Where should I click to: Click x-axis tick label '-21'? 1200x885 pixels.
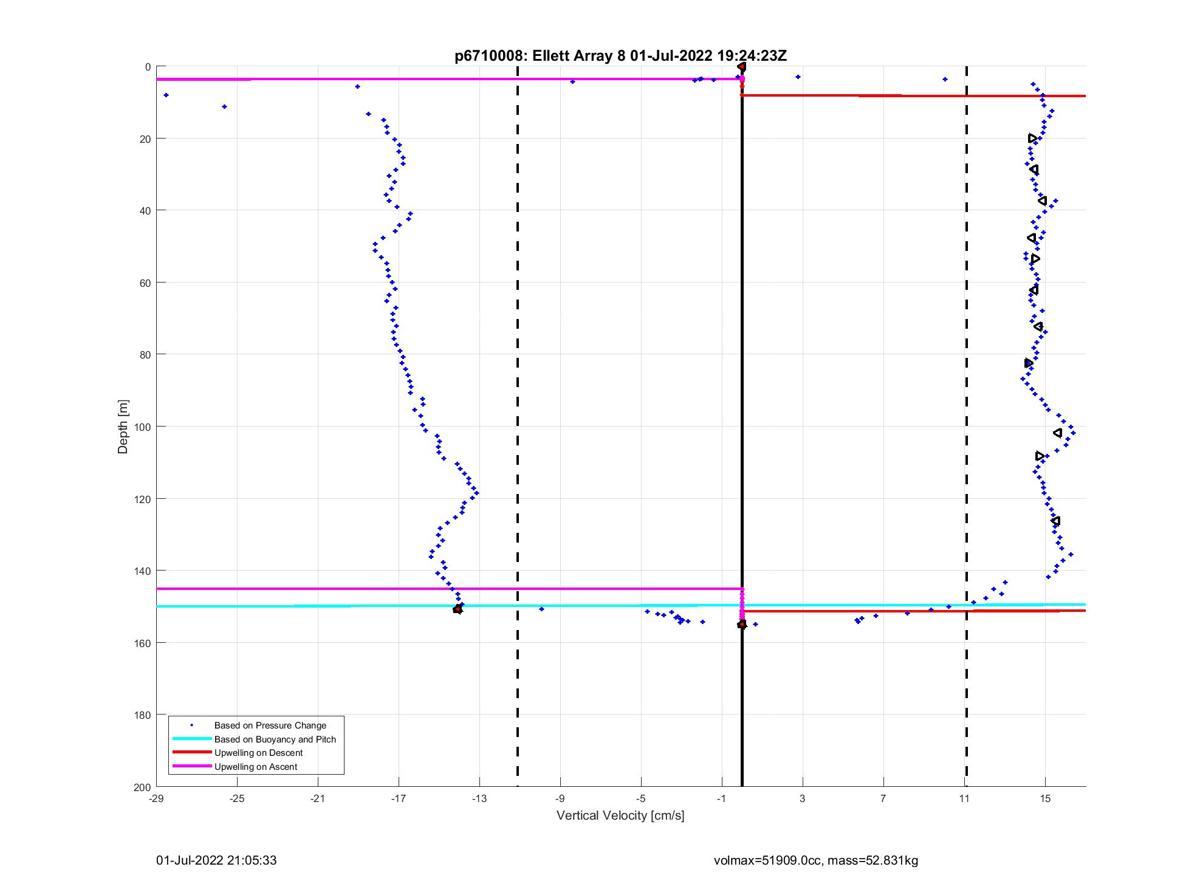318,798
